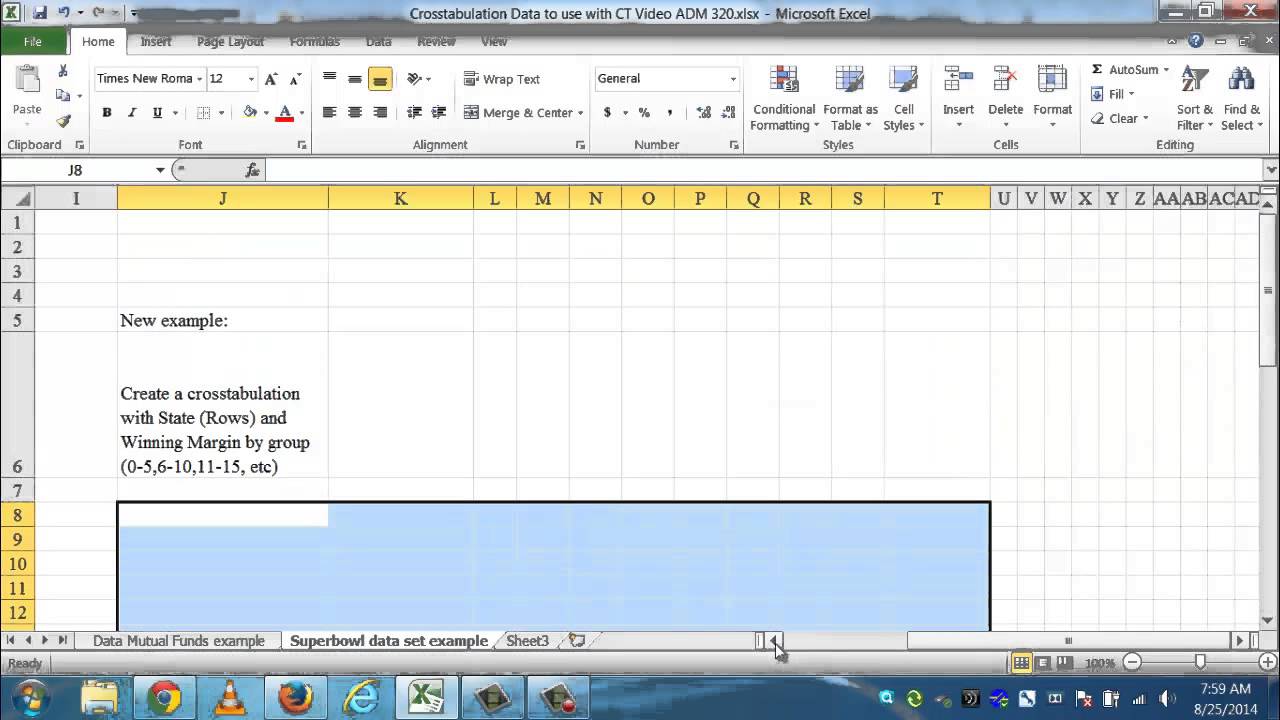Image resolution: width=1280 pixels, height=720 pixels.
Task: Select the Format Painter brush
Action: (63, 121)
